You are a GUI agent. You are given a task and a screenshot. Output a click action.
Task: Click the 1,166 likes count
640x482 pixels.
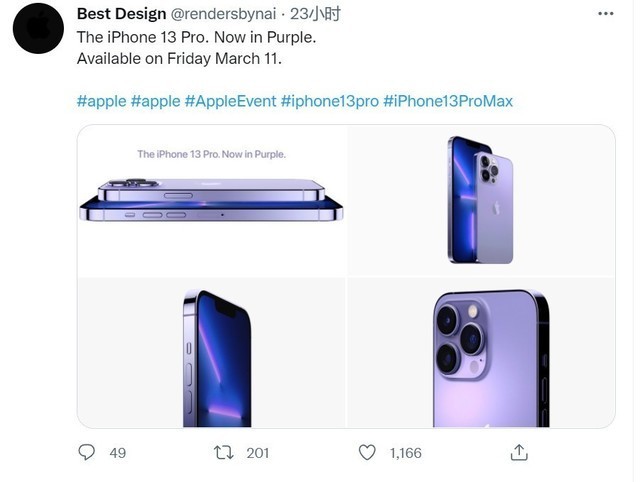[405, 453]
